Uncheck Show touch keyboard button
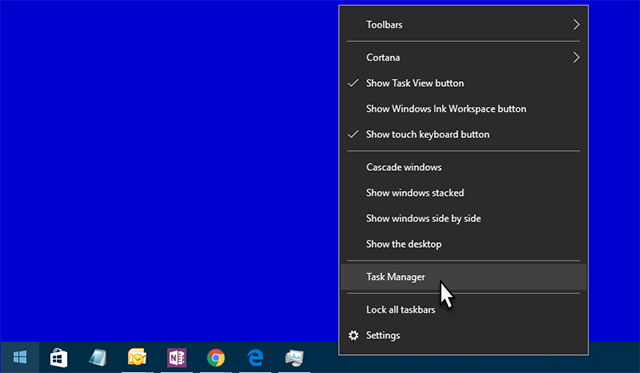Image resolution: width=640 pixels, height=373 pixels. click(x=463, y=135)
